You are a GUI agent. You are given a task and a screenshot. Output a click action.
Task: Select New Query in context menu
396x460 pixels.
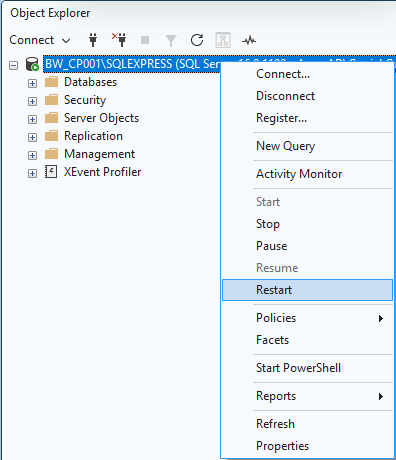click(307, 146)
